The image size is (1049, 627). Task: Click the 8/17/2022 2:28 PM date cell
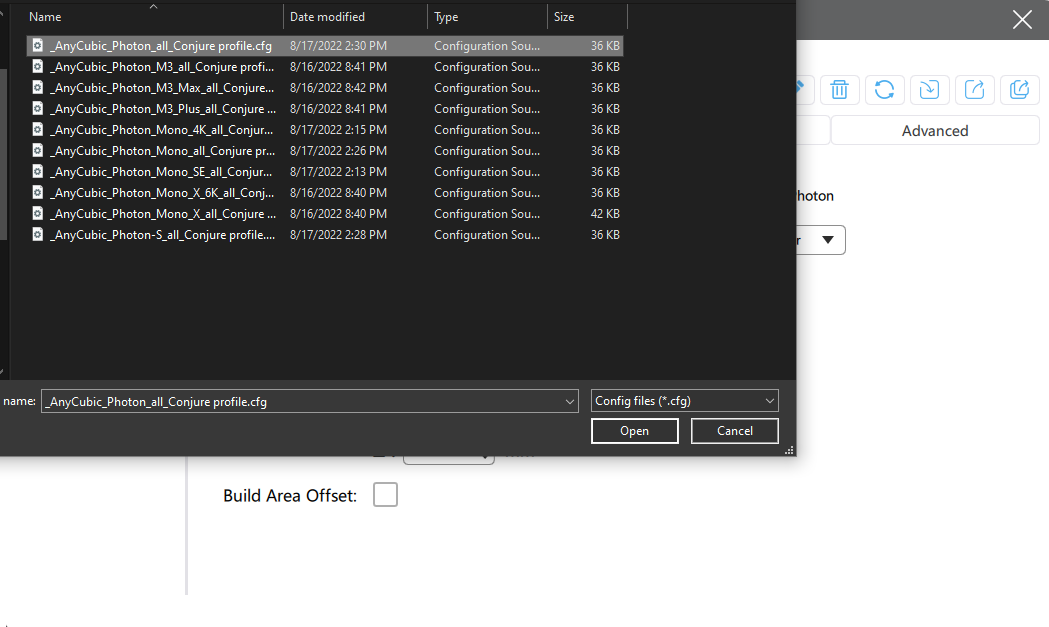[338, 234]
